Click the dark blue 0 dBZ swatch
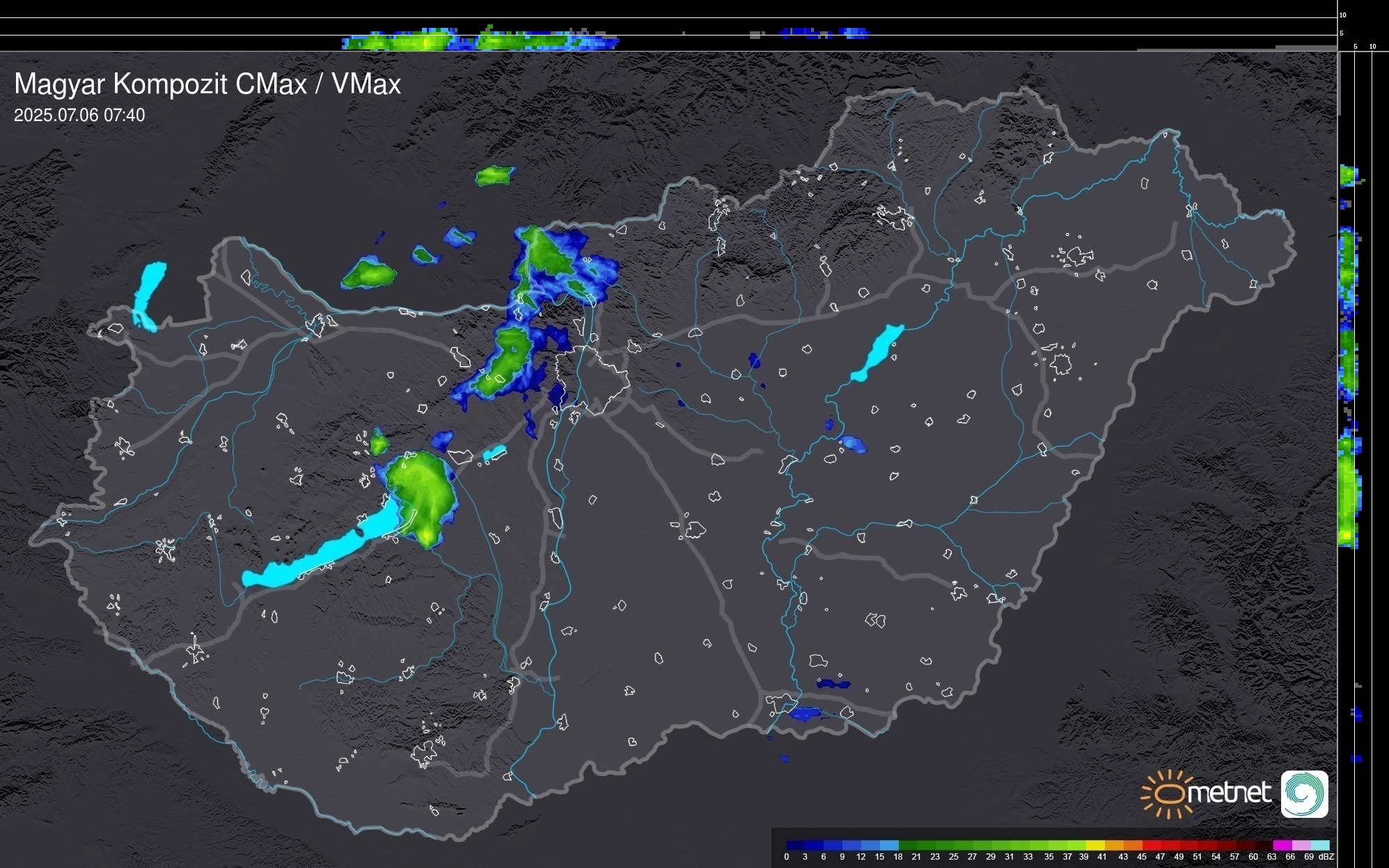The width and height of the screenshot is (1389, 868). pos(796,845)
